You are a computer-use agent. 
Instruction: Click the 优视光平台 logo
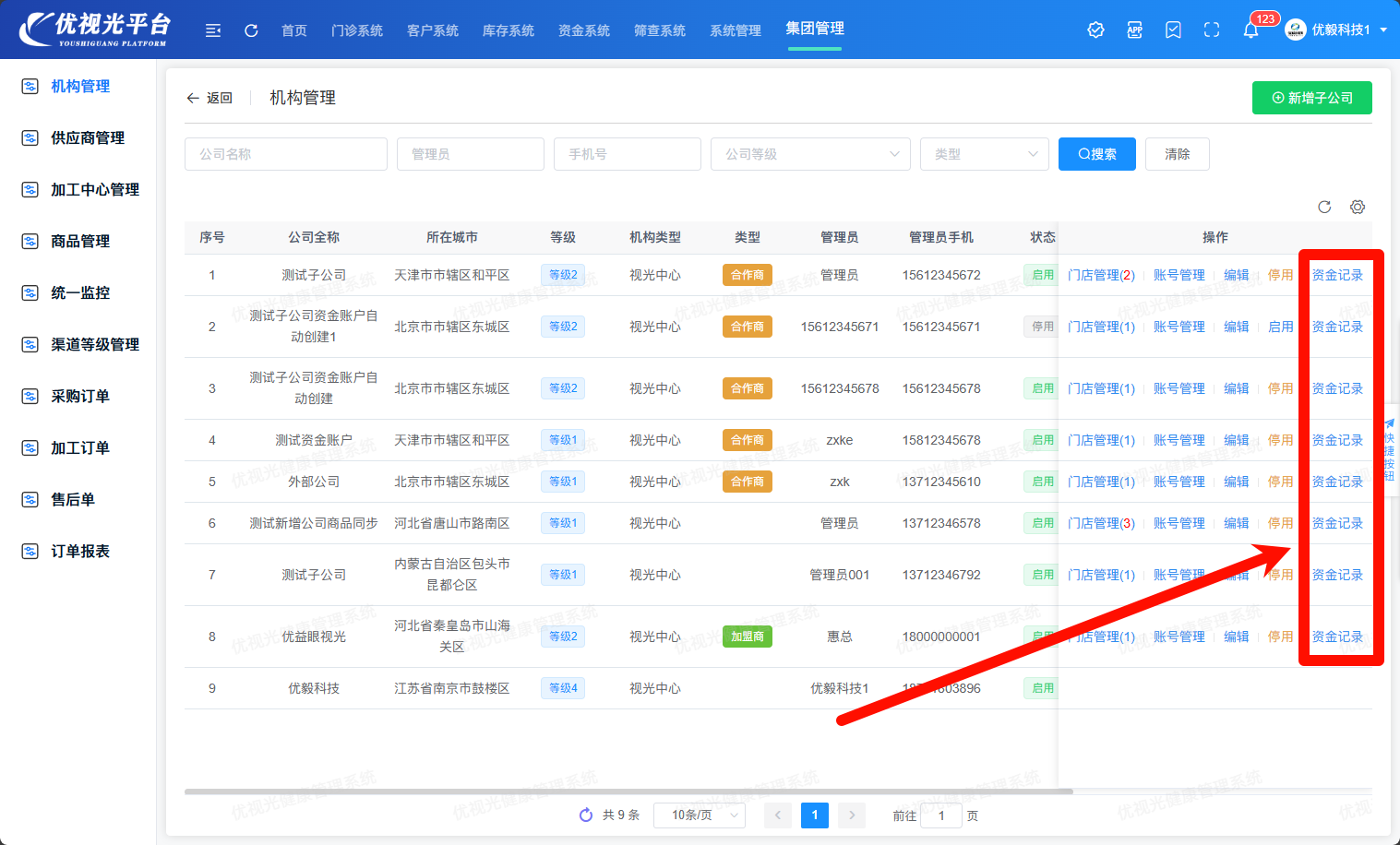(x=96, y=29)
